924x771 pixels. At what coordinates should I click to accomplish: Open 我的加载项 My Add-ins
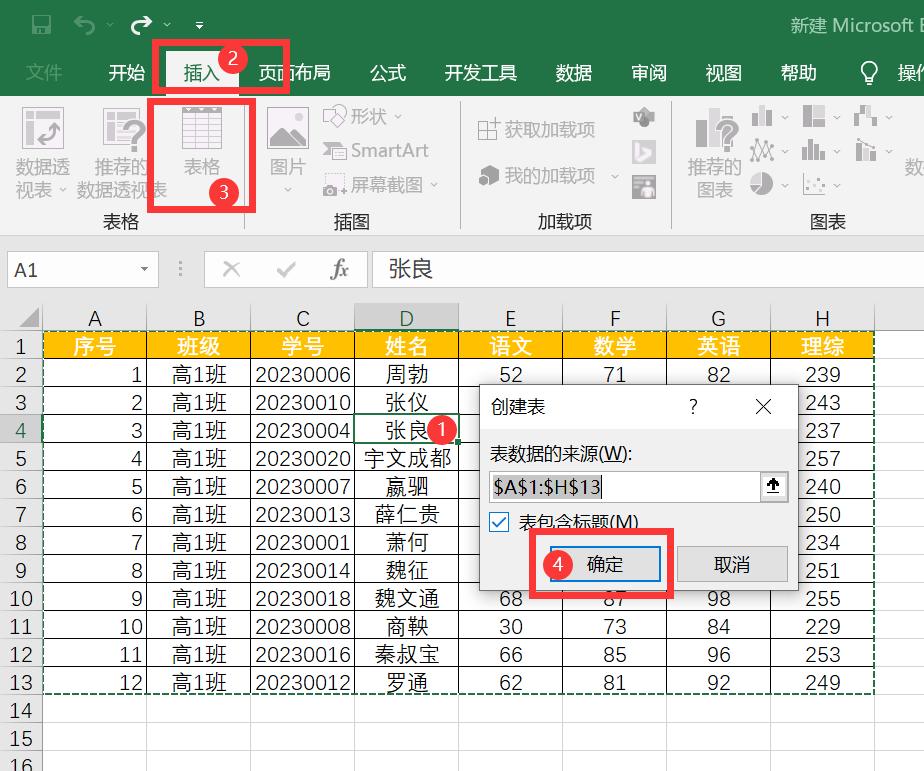(x=536, y=175)
